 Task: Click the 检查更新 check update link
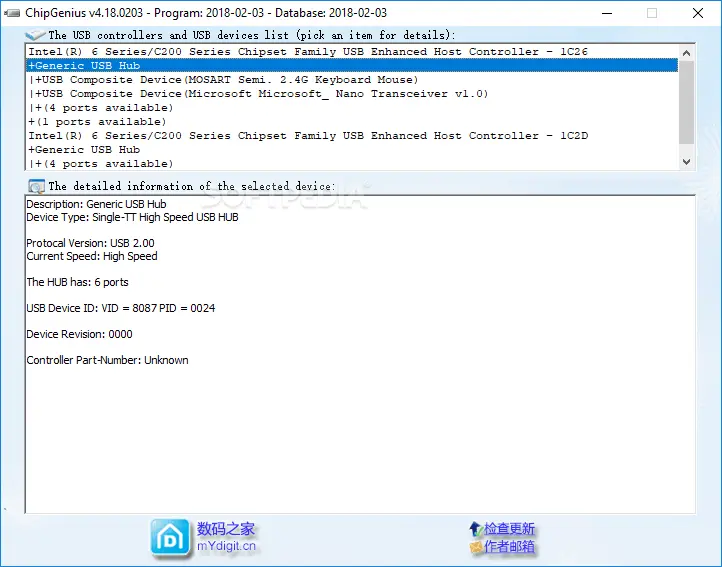point(510,529)
